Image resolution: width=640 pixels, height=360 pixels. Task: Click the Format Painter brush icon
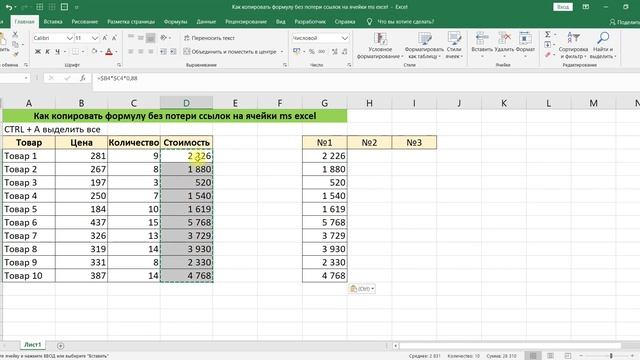point(16,54)
